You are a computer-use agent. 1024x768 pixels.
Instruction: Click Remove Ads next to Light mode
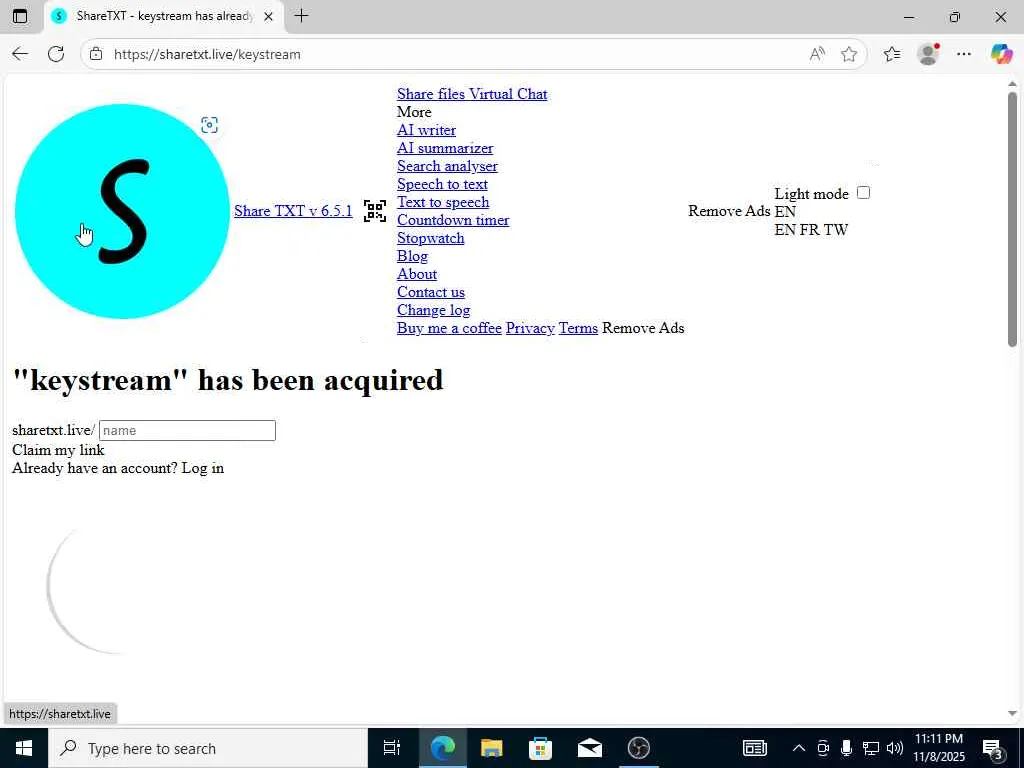(x=729, y=211)
